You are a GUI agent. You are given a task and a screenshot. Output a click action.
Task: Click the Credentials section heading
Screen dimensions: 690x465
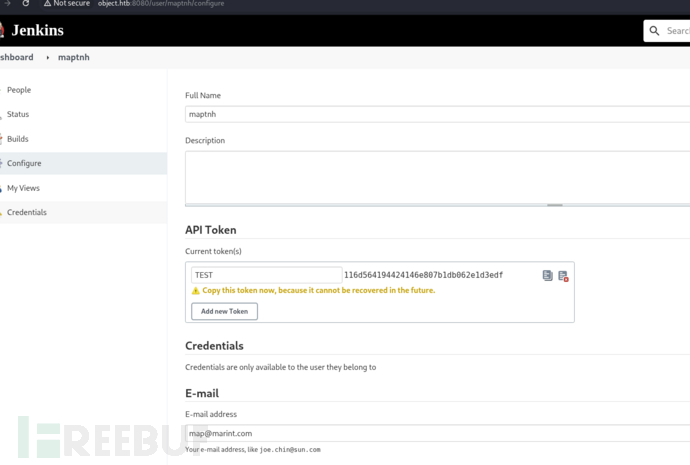click(214, 346)
